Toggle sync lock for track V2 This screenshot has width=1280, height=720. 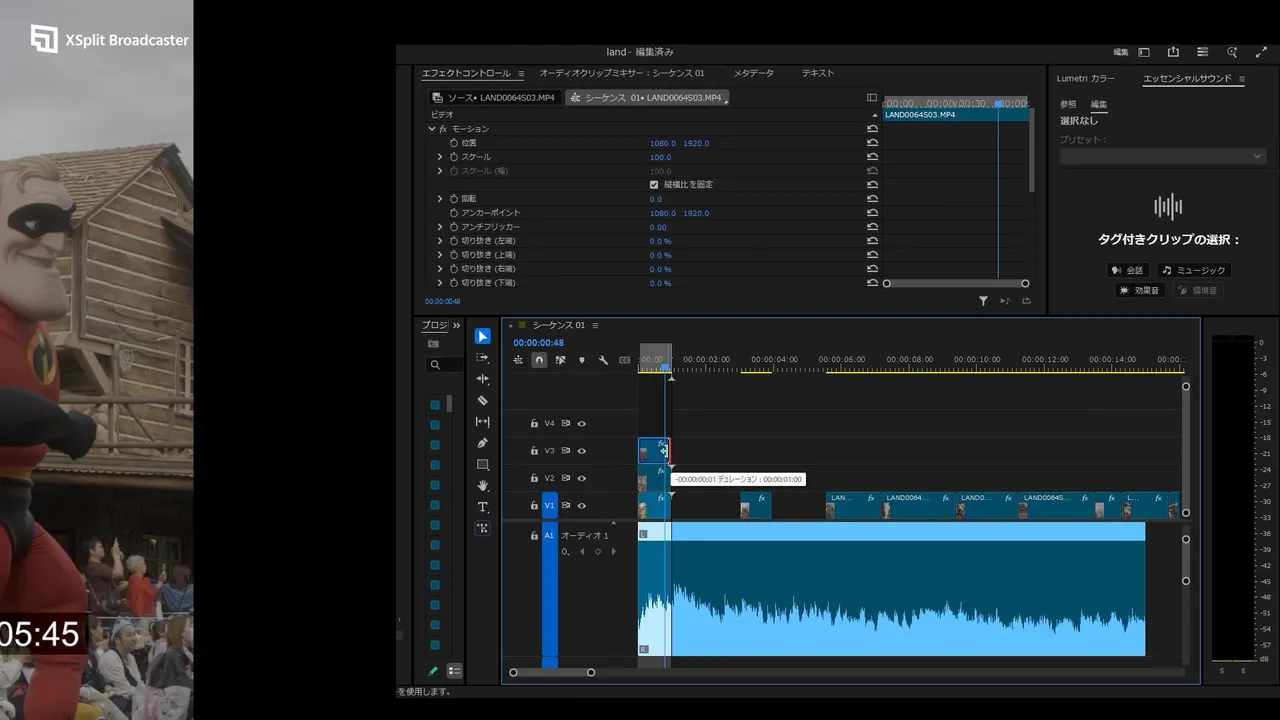click(565, 478)
